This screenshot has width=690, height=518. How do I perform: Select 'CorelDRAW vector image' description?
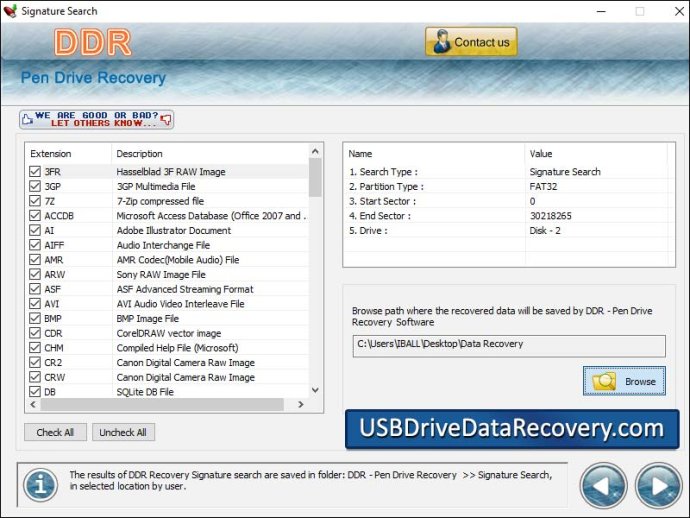tap(169, 333)
